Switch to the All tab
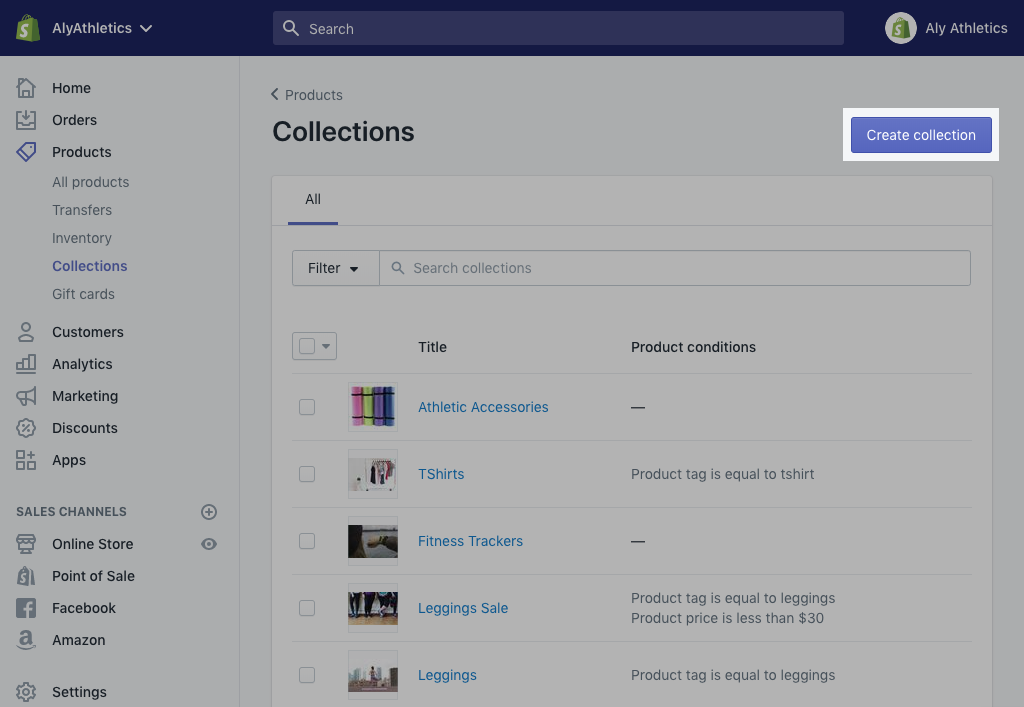This screenshot has height=707, width=1024. coord(313,199)
